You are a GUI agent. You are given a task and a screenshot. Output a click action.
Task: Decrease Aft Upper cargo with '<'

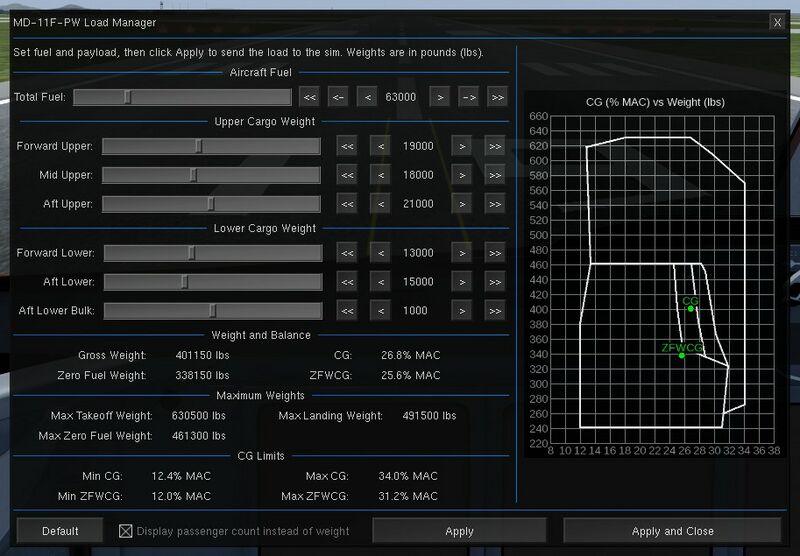coord(381,204)
